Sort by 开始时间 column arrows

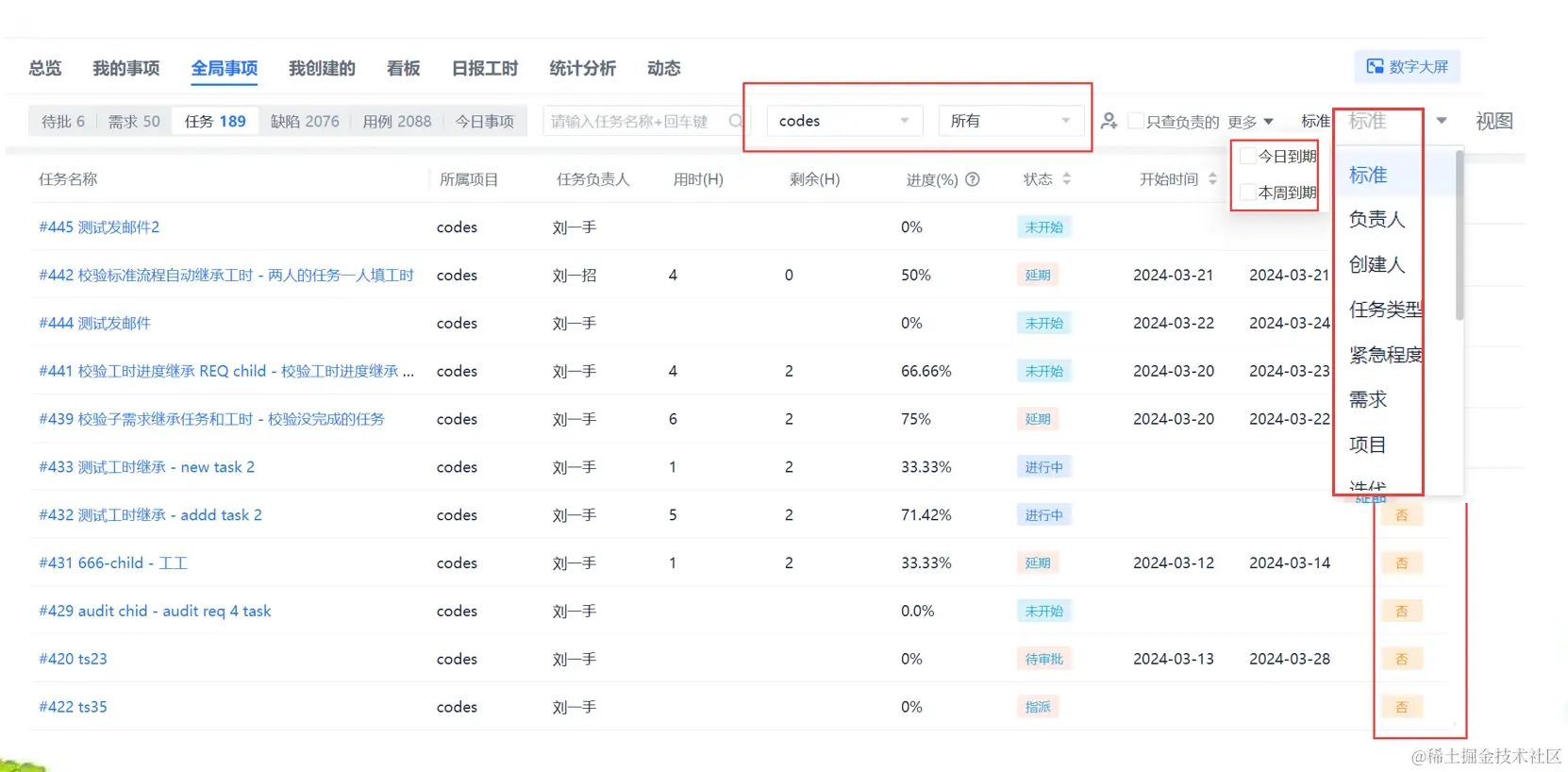click(x=1212, y=178)
